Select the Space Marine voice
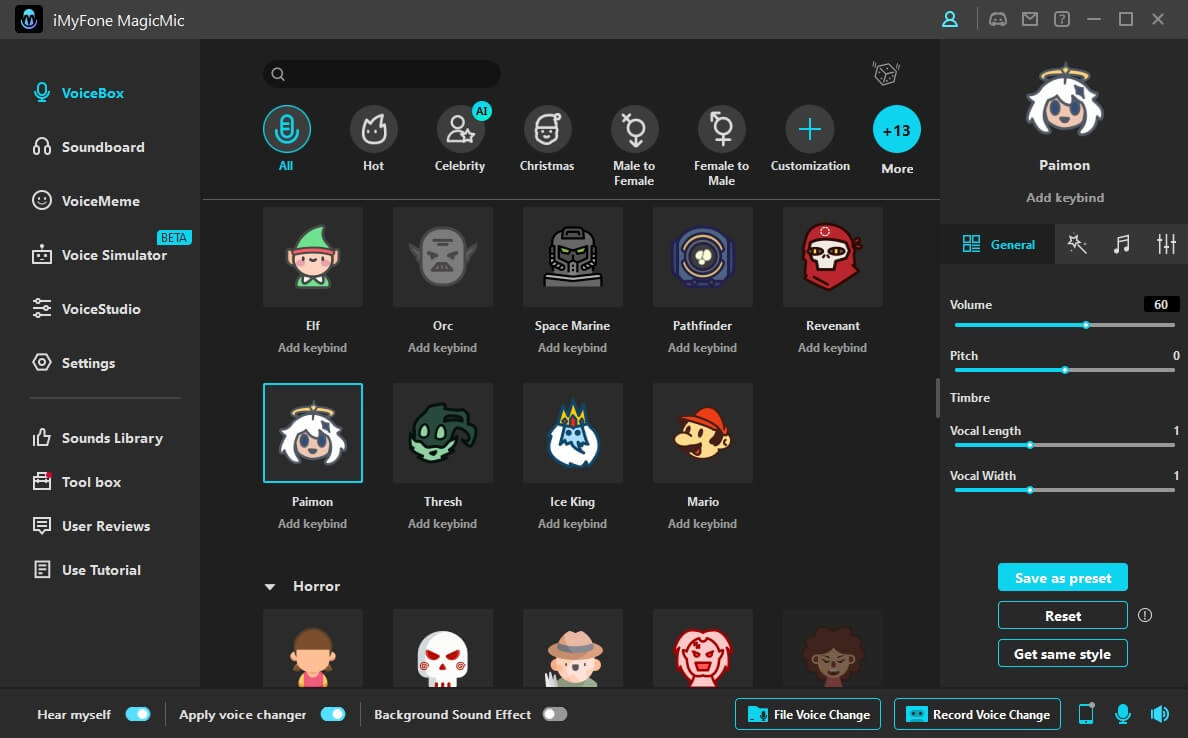This screenshot has height=738, width=1188. point(573,258)
